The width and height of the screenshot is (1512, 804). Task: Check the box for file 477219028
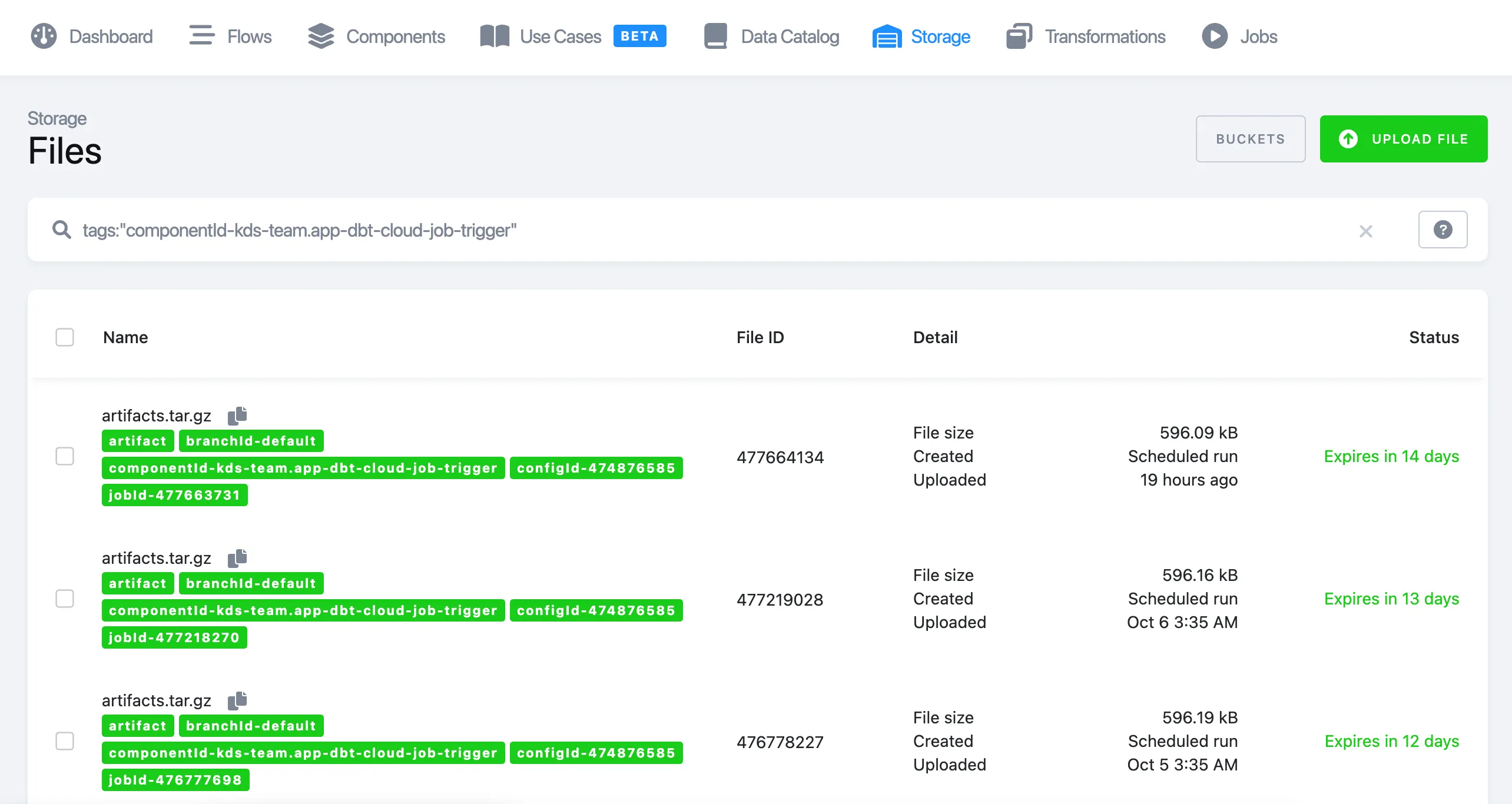[x=65, y=599]
